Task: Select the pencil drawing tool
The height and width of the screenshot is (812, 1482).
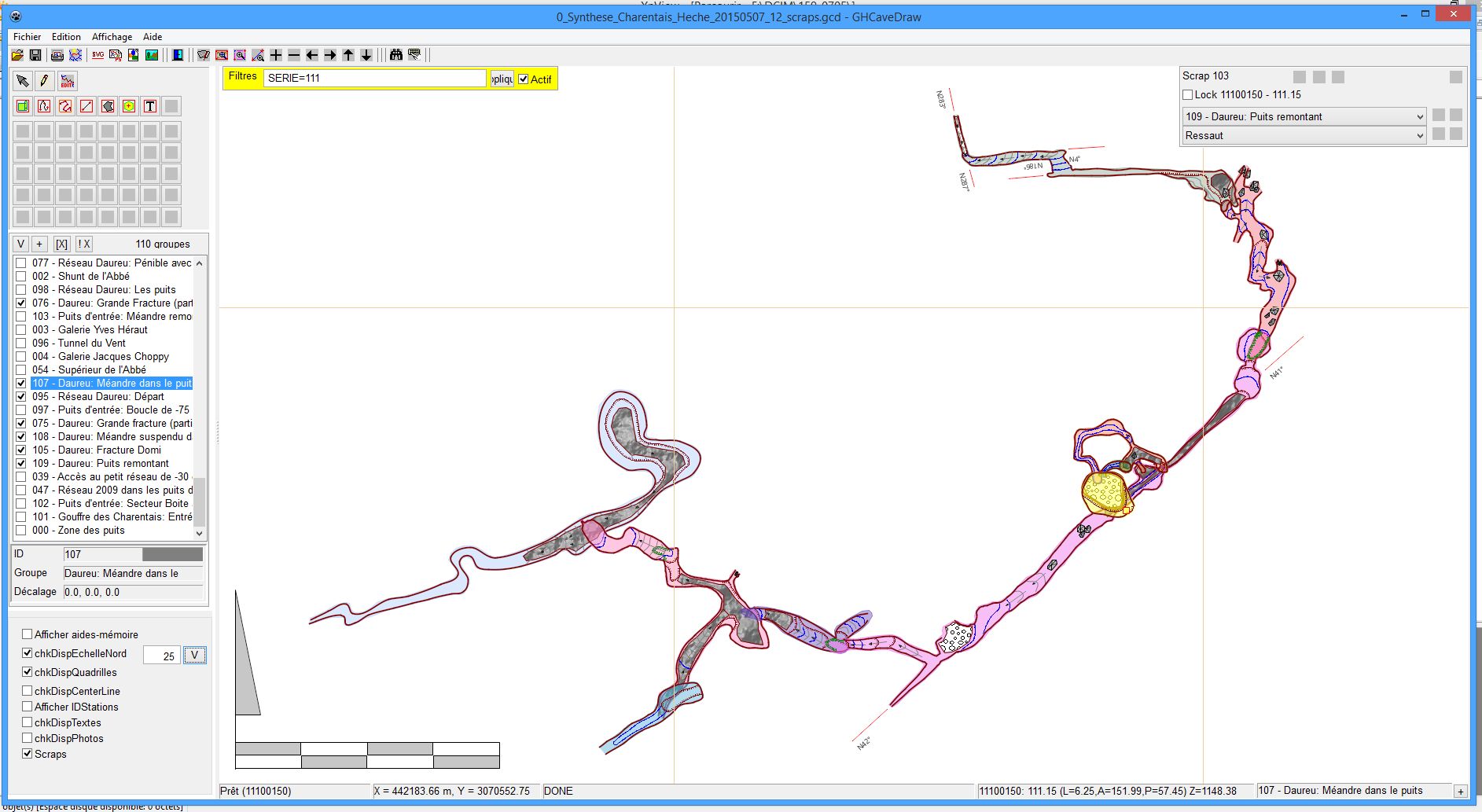Action: (x=45, y=81)
